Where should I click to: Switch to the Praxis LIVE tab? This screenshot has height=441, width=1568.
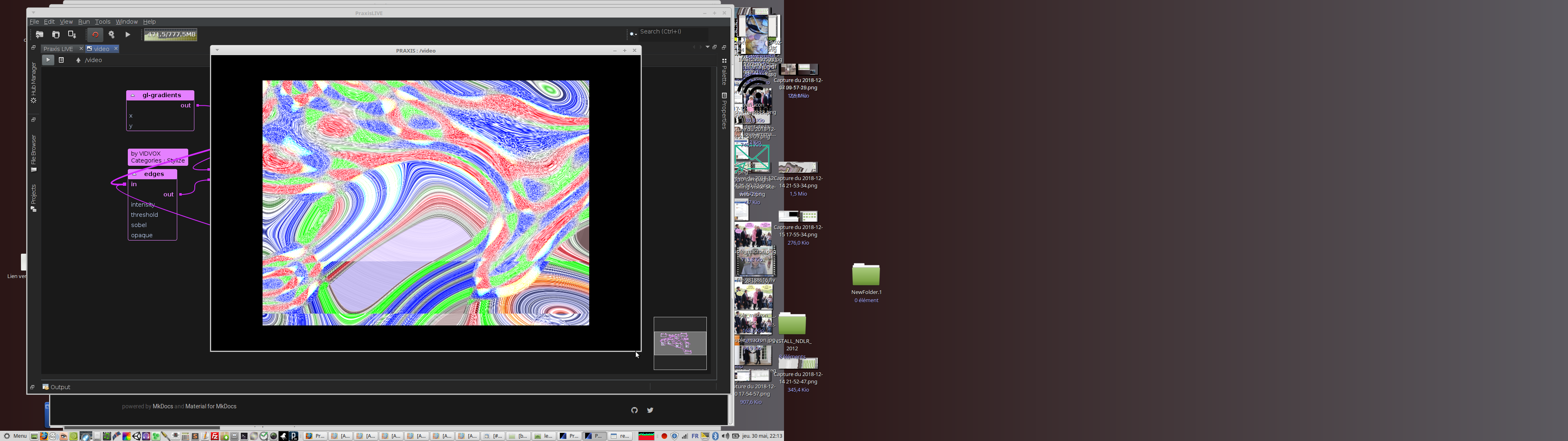click(x=58, y=49)
